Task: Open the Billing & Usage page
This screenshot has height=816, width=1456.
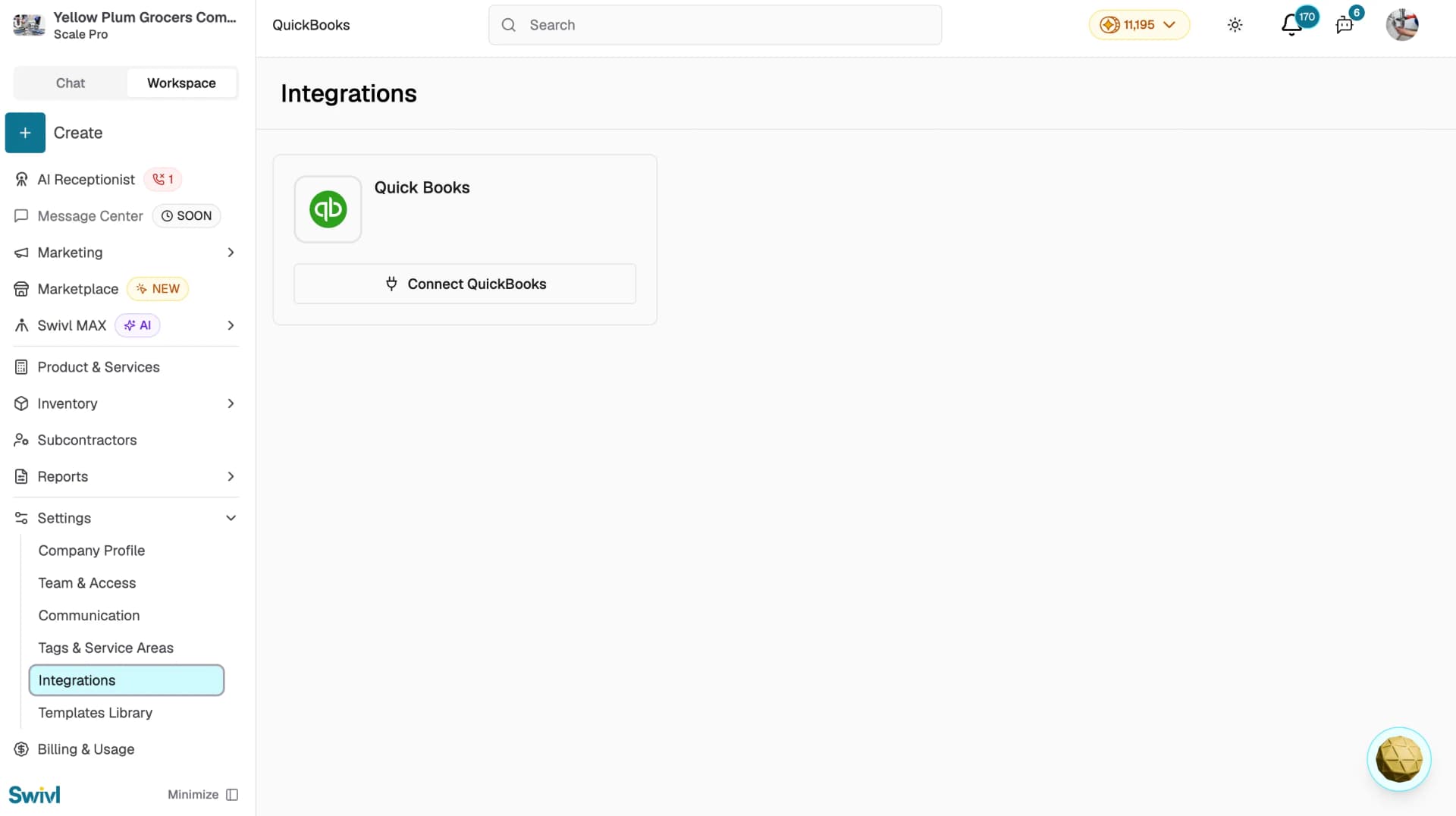Action: point(86,749)
